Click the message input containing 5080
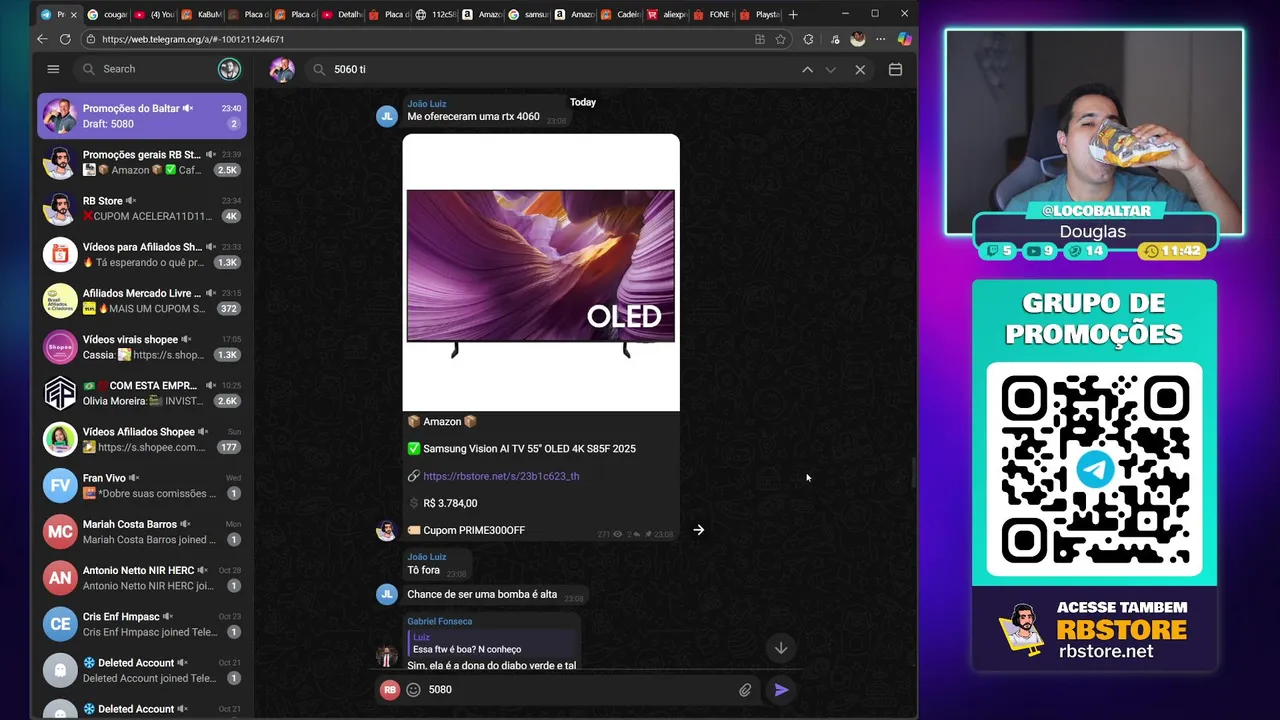1280x720 pixels. click(x=578, y=689)
